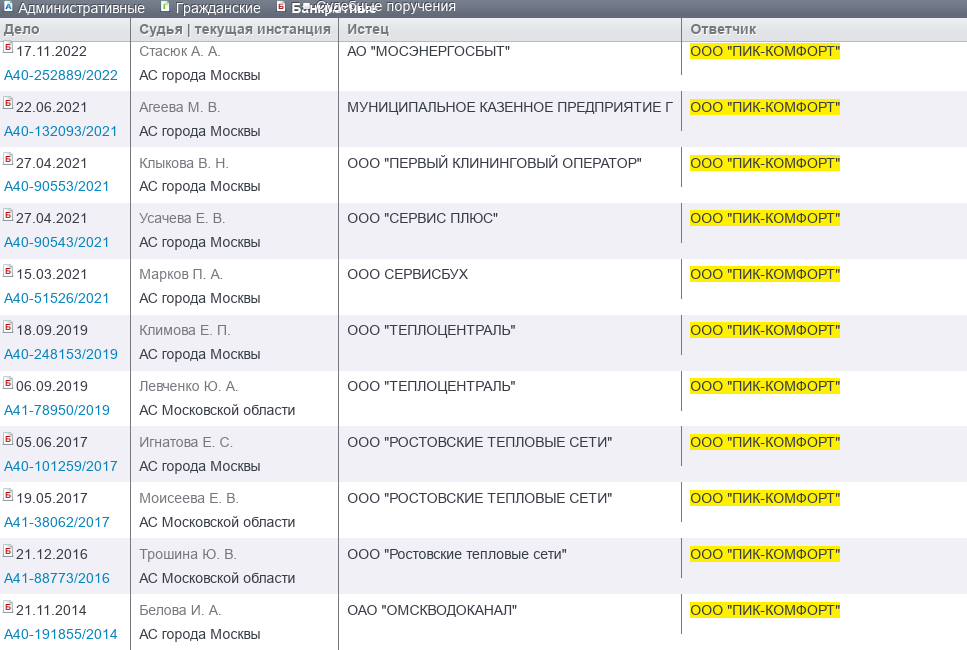Click the case icon beside 21.12.2016

click(8, 552)
